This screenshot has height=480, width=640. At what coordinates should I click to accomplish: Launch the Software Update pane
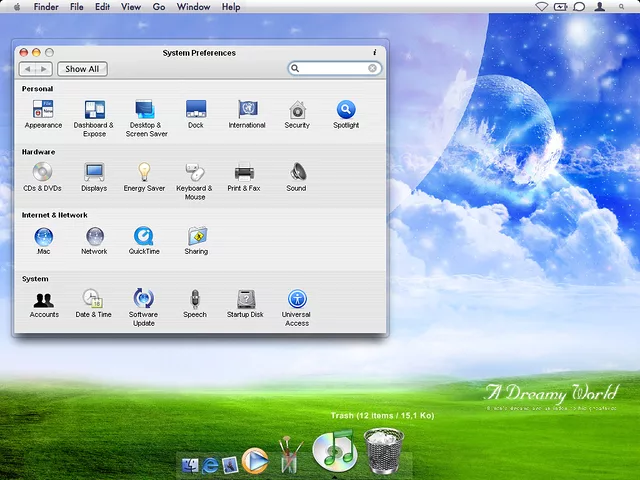pos(143,299)
